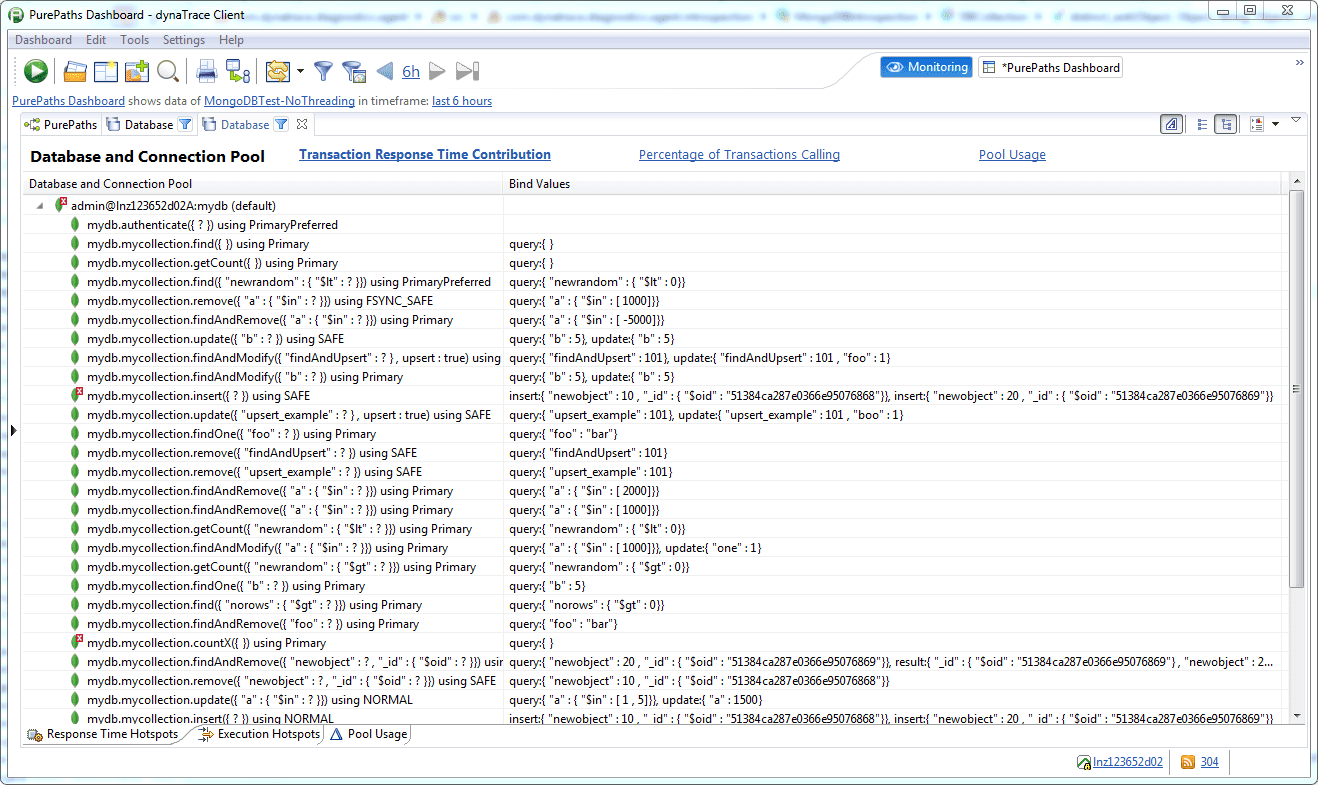Switch to the first Database tab

(140, 125)
